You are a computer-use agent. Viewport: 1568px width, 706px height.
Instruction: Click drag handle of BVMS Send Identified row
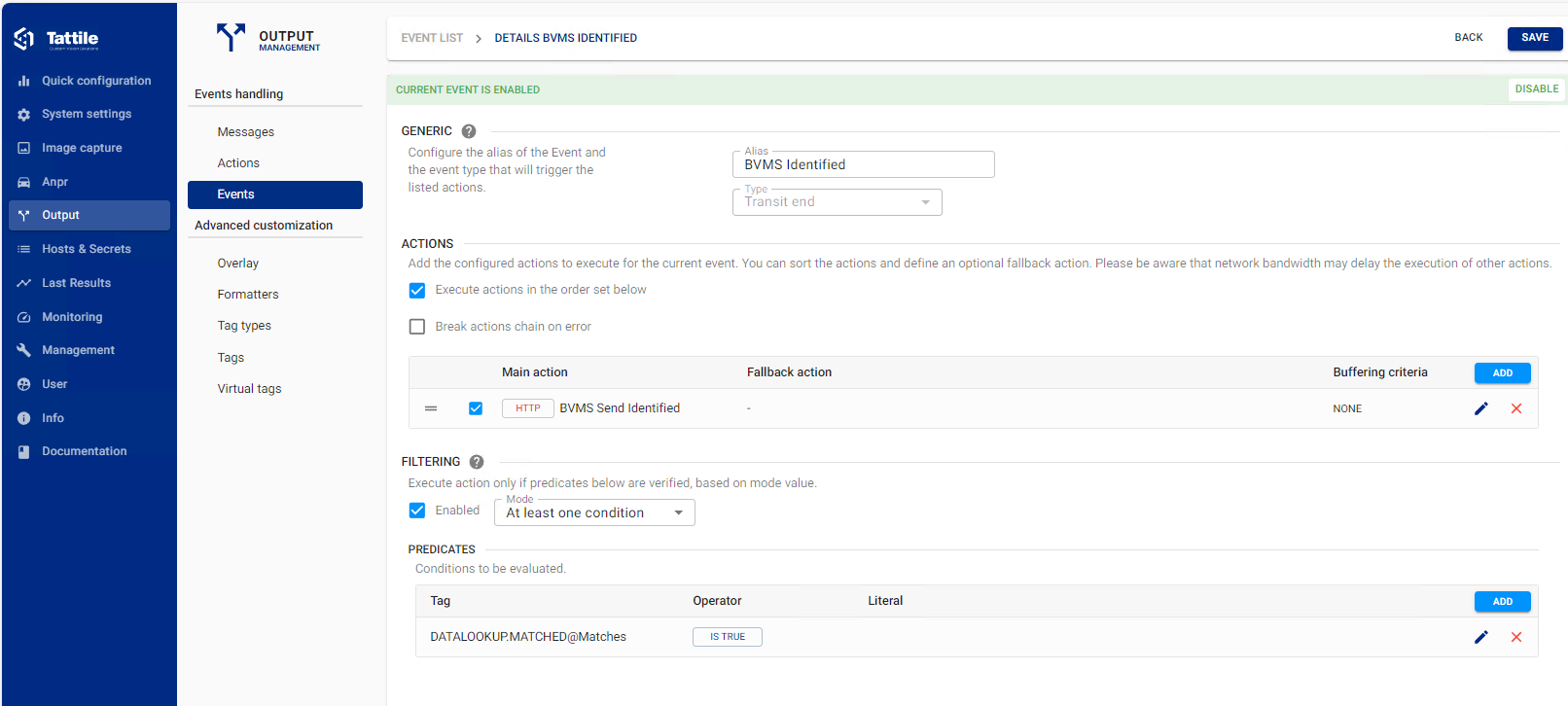tap(431, 408)
